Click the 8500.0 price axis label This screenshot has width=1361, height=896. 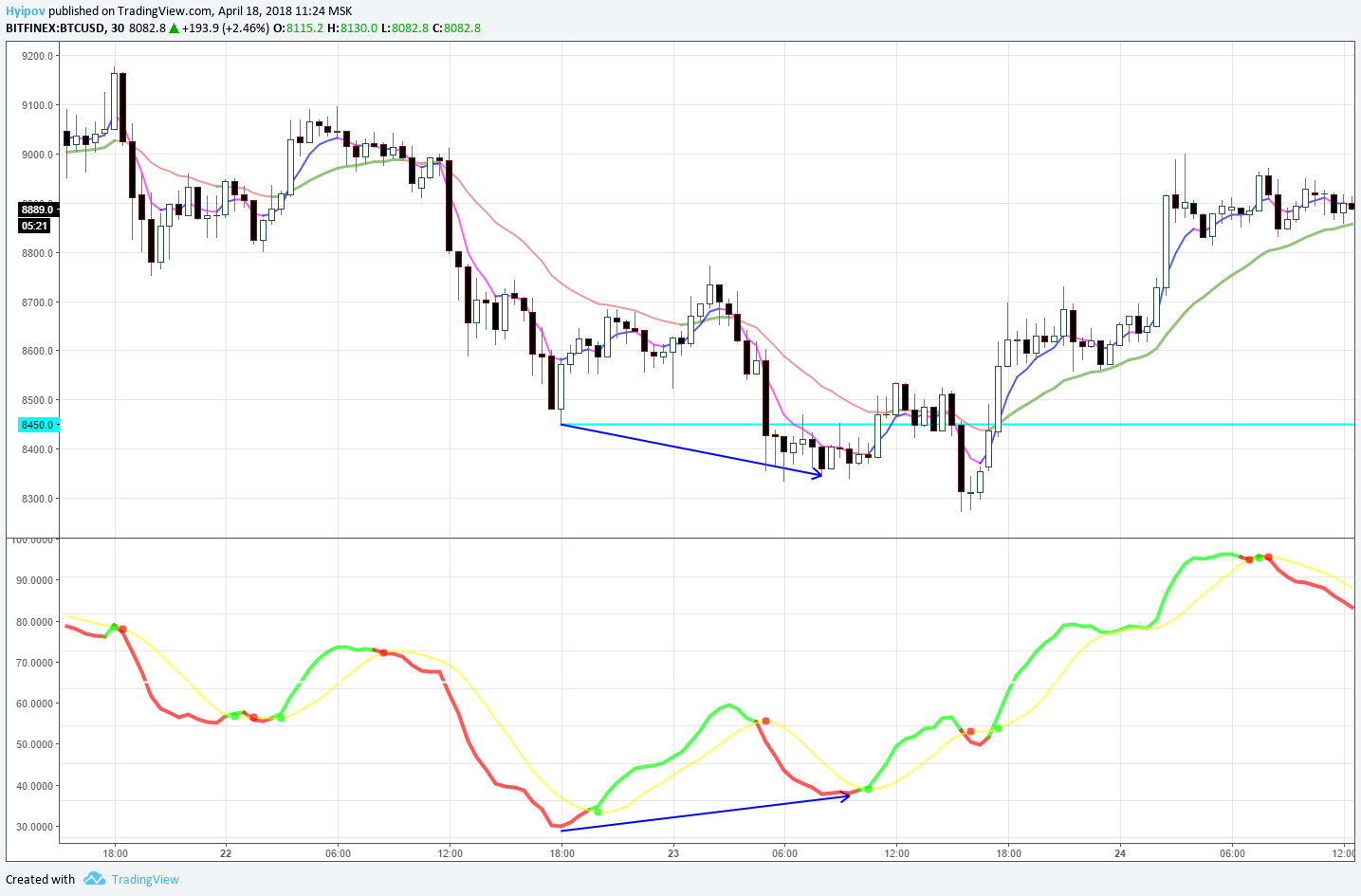(x=38, y=400)
